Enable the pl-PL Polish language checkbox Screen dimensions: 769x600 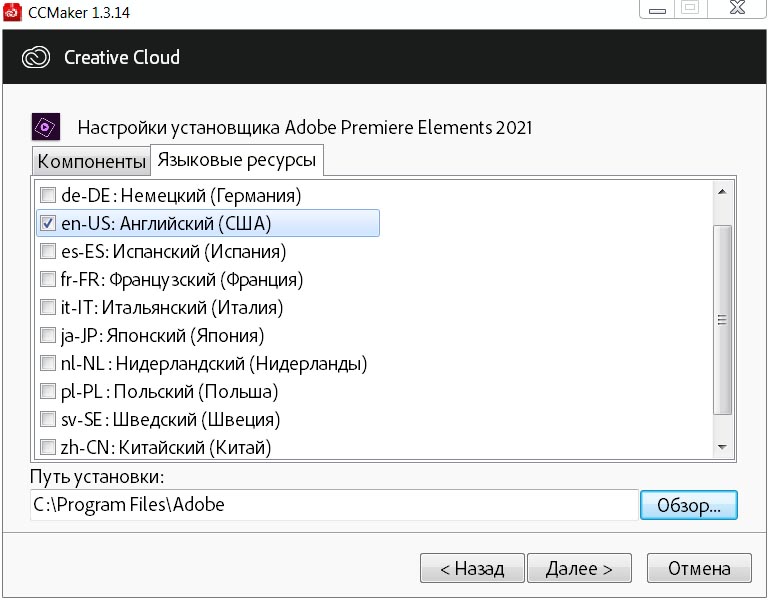tap(48, 391)
